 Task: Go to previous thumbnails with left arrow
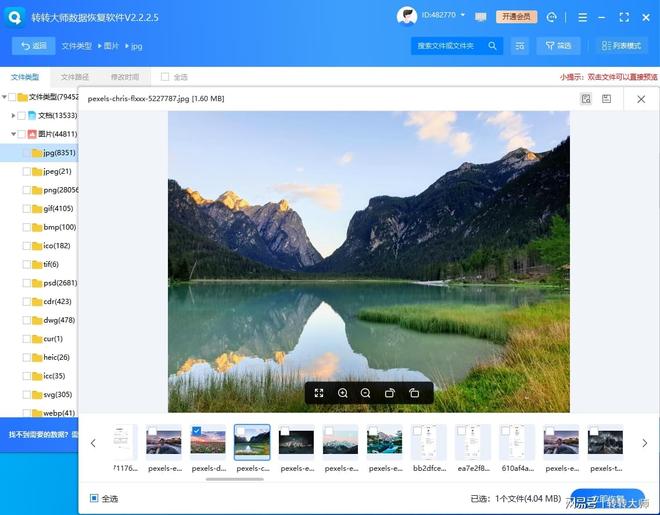tap(93, 443)
